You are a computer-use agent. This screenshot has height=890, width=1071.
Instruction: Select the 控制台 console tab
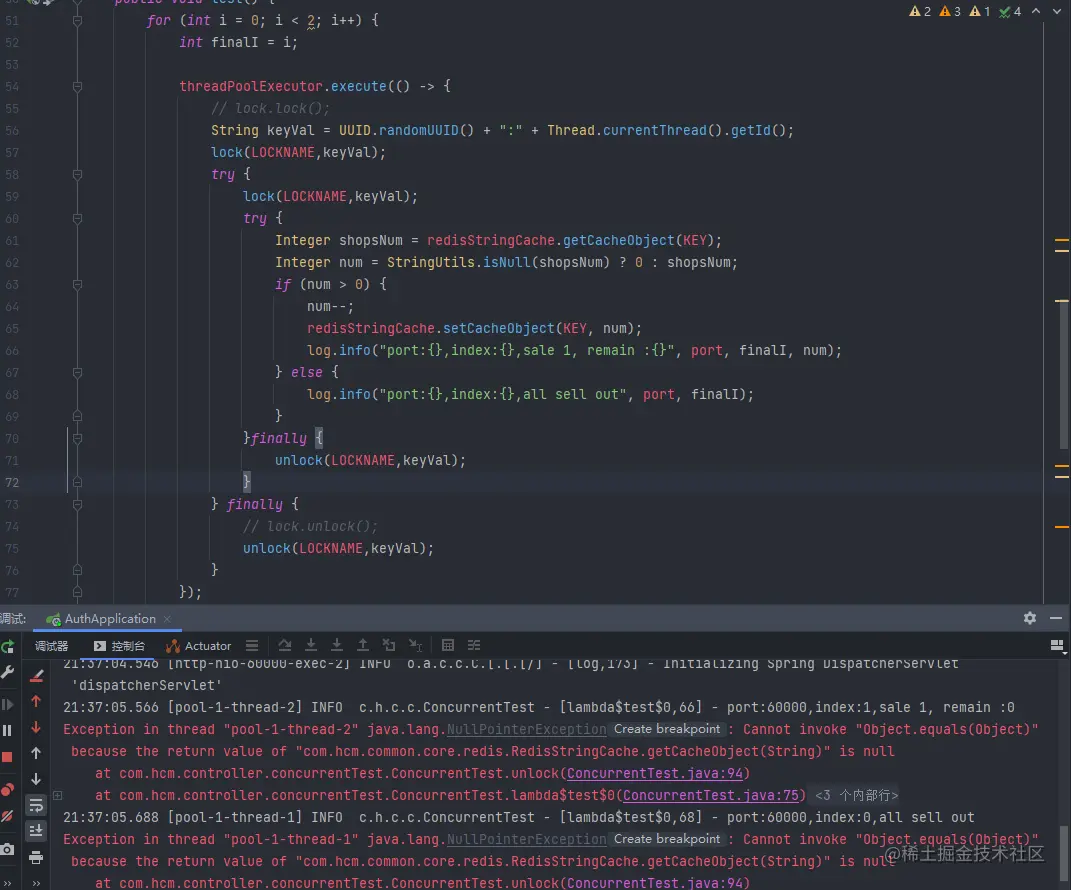(x=120, y=646)
